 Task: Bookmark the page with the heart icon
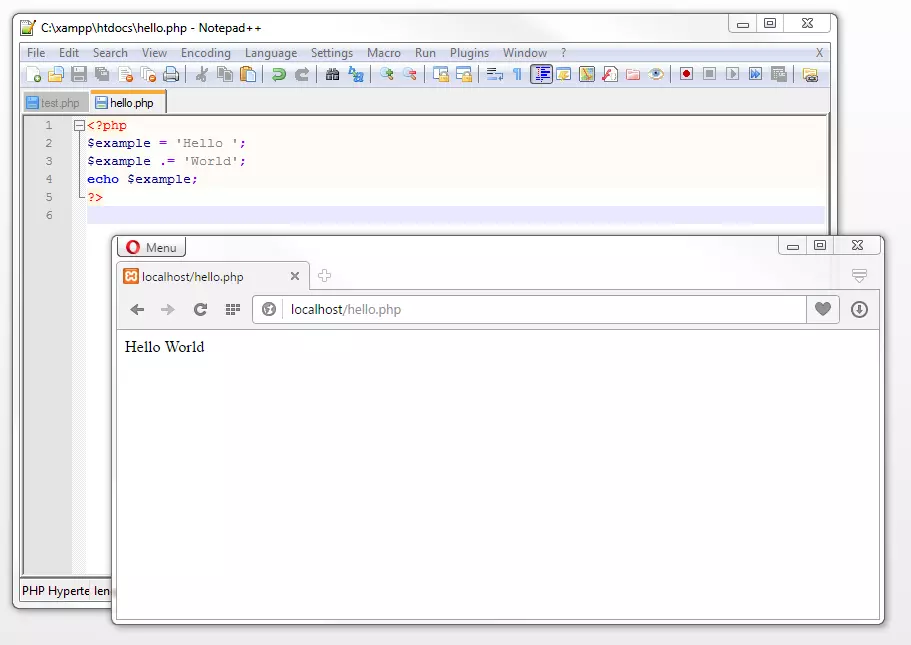[822, 309]
